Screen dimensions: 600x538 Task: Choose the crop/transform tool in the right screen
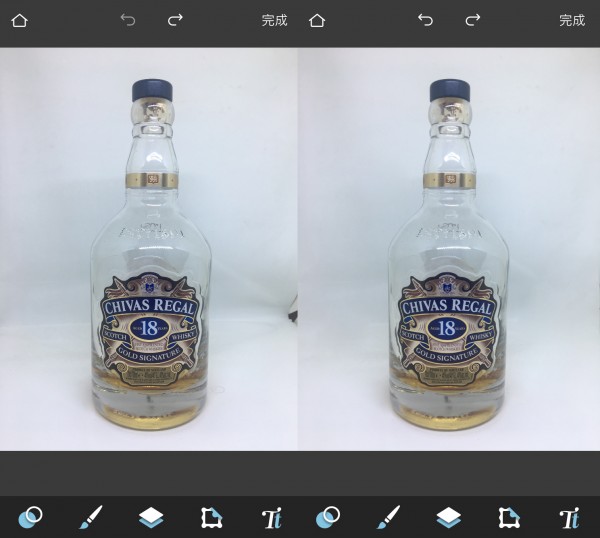coord(509,517)
